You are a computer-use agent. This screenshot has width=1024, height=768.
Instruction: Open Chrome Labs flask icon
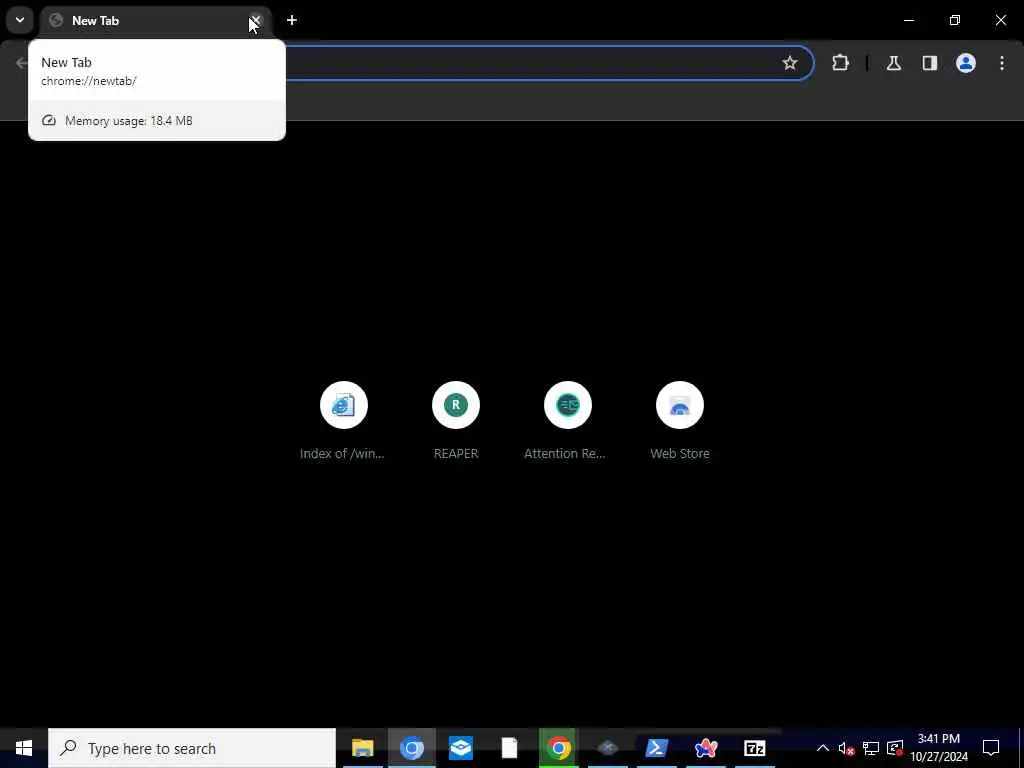pos(894,63)
